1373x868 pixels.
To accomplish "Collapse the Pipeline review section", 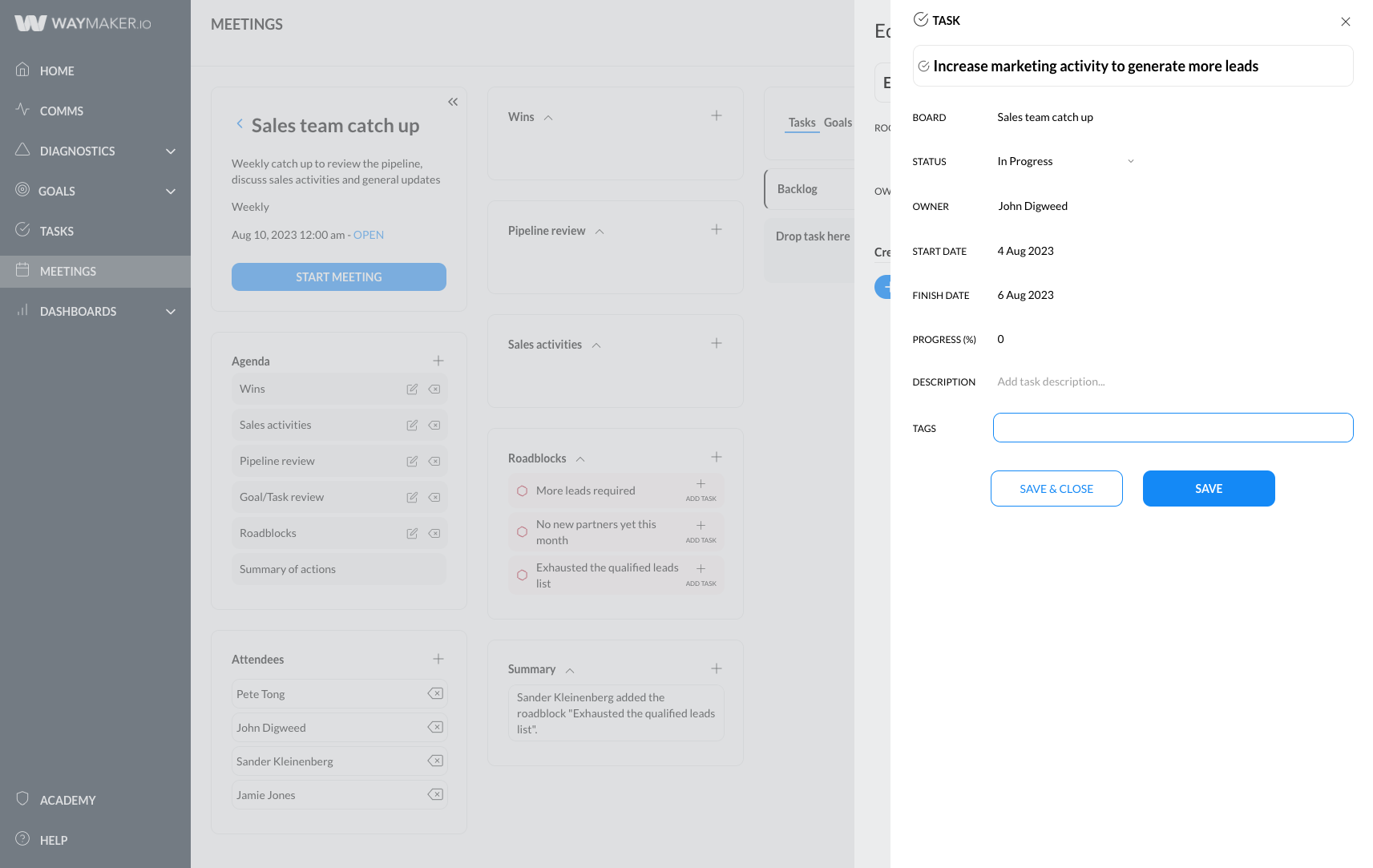I will pos(600,232).
